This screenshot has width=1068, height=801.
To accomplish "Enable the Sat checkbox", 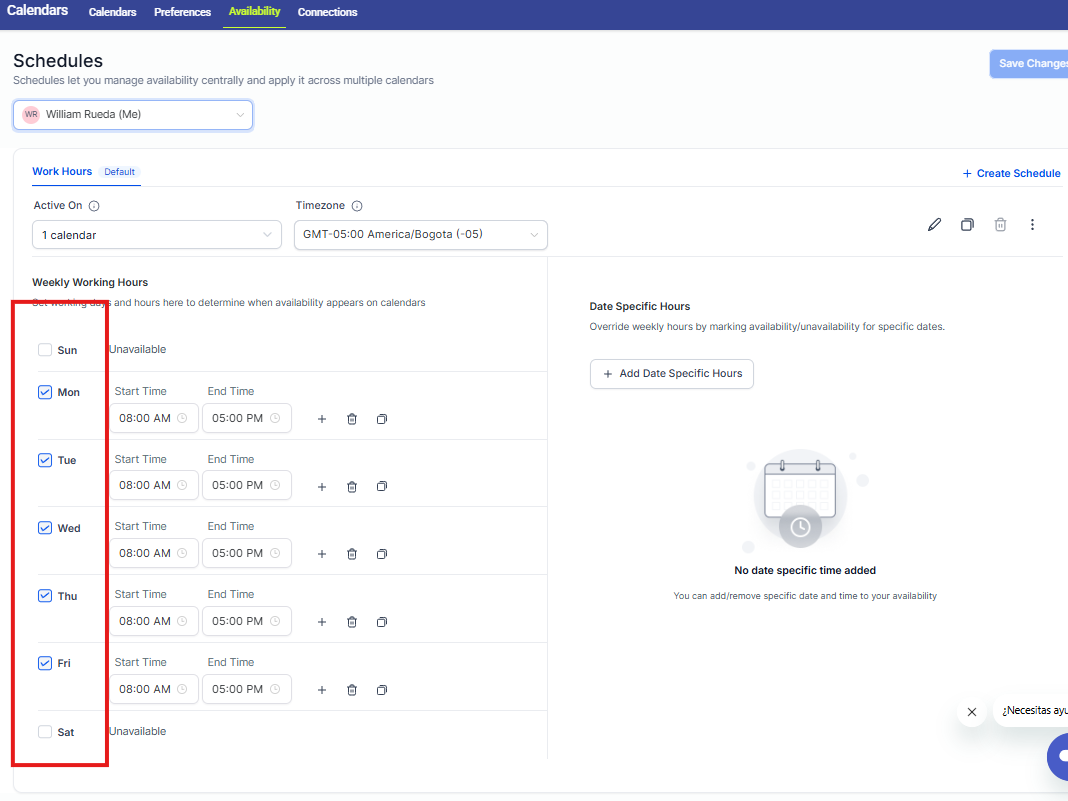I will tap(45, 732).
